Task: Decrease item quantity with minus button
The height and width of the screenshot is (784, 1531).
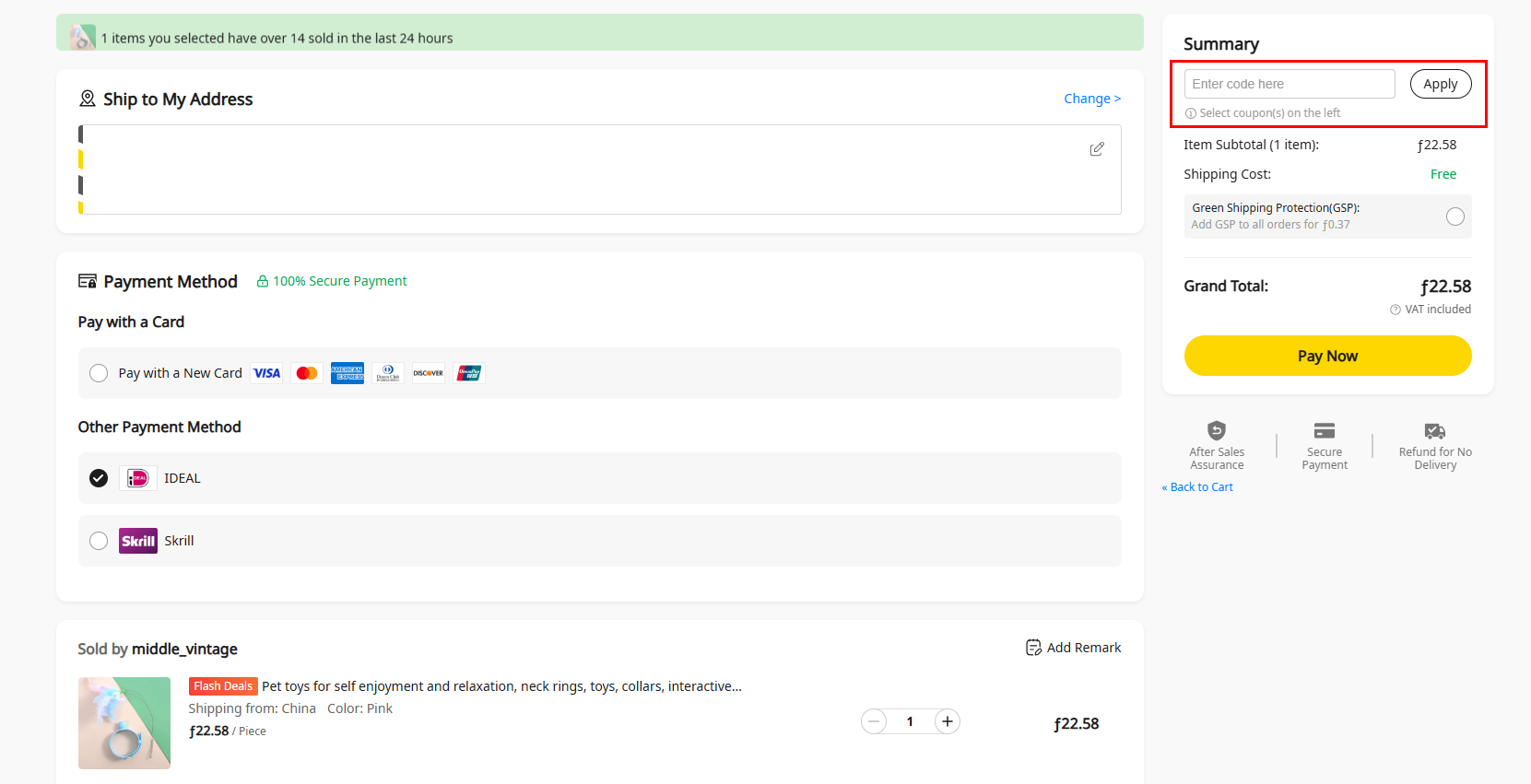Action: point(874,721)
